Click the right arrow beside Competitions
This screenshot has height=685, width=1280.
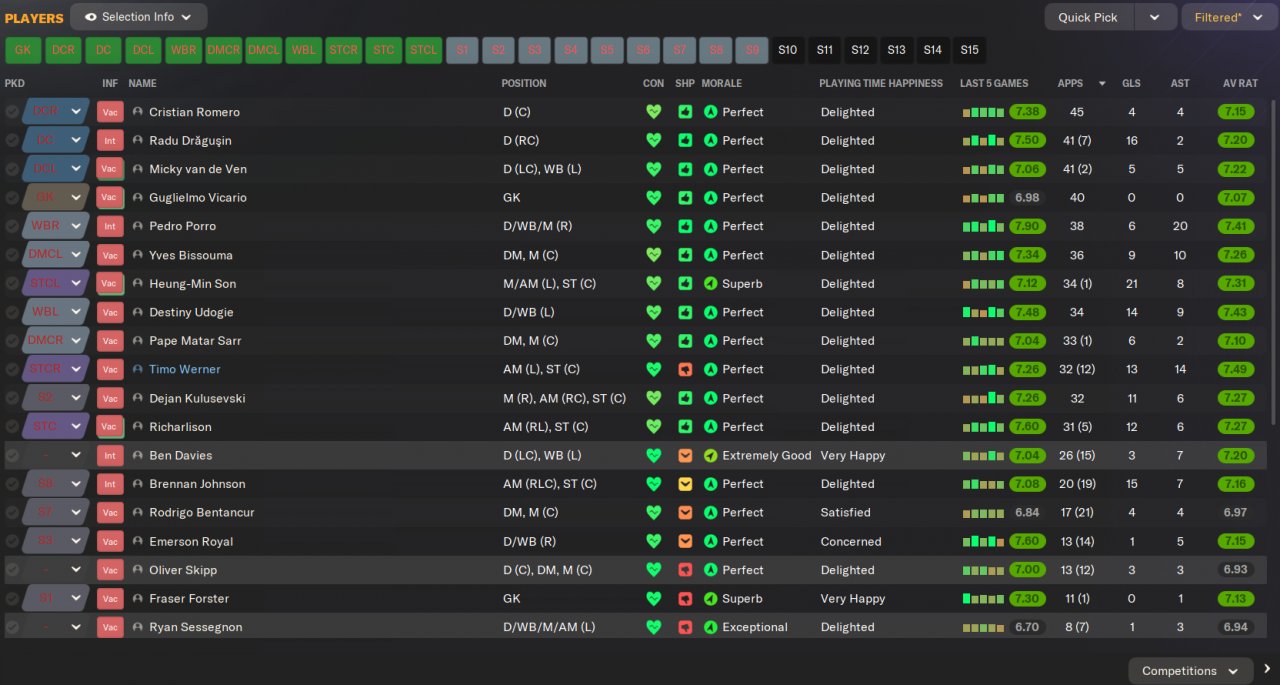(x=1267, y=669)
